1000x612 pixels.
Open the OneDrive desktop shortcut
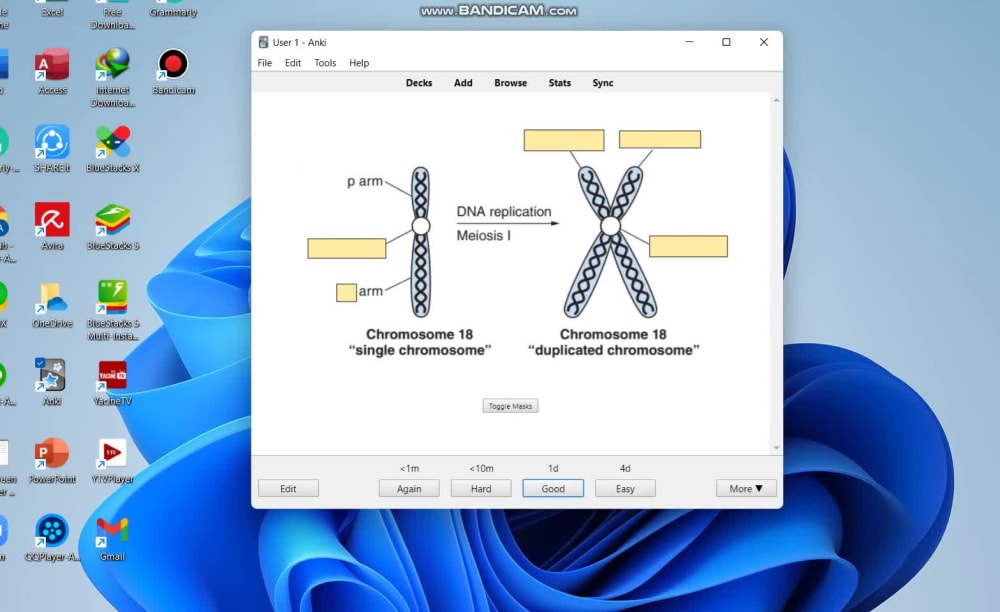click(x=52, y=303)
